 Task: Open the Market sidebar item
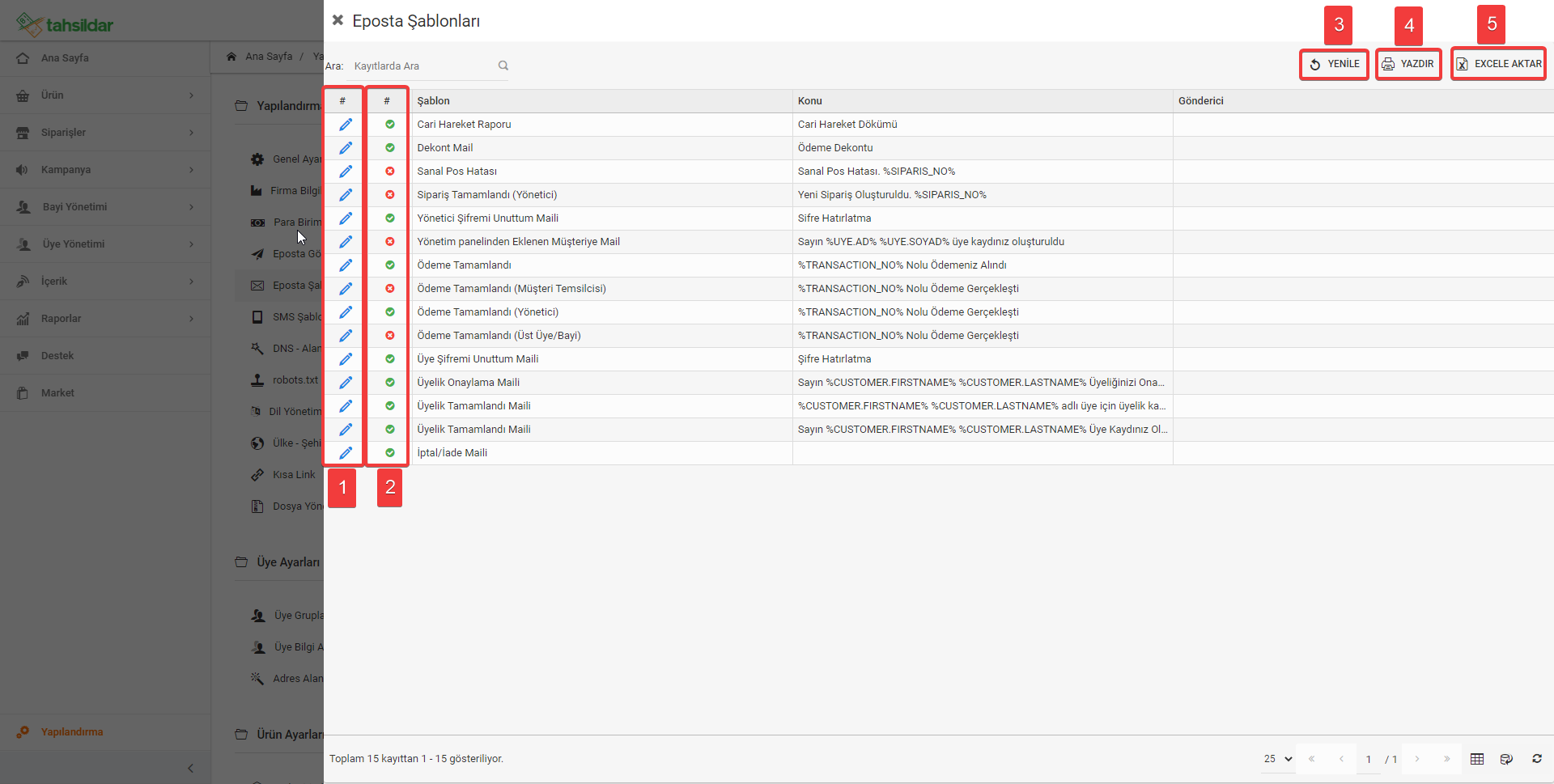tap(105, 393)
